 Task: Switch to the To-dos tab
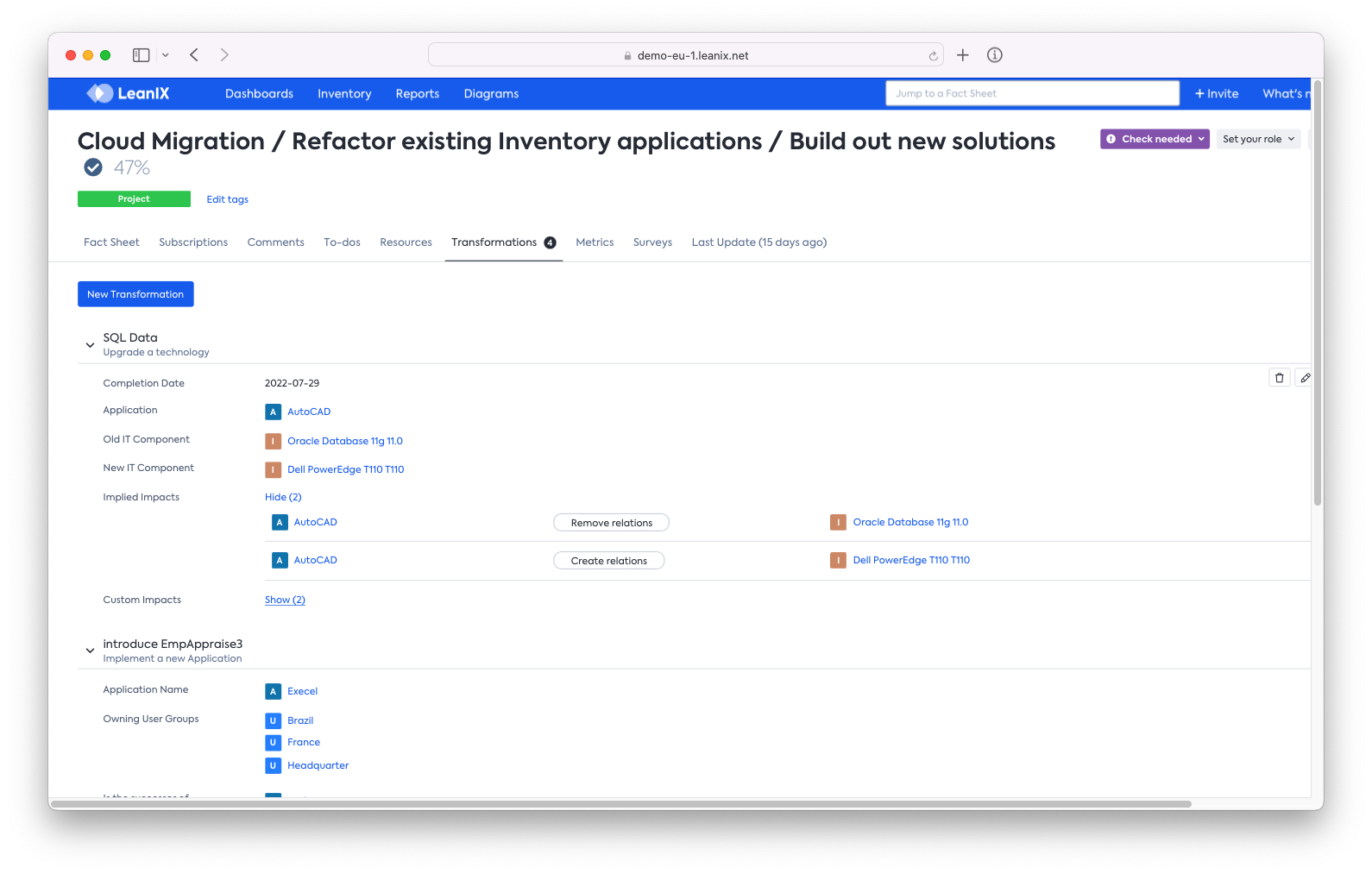[x=342, y=242]
